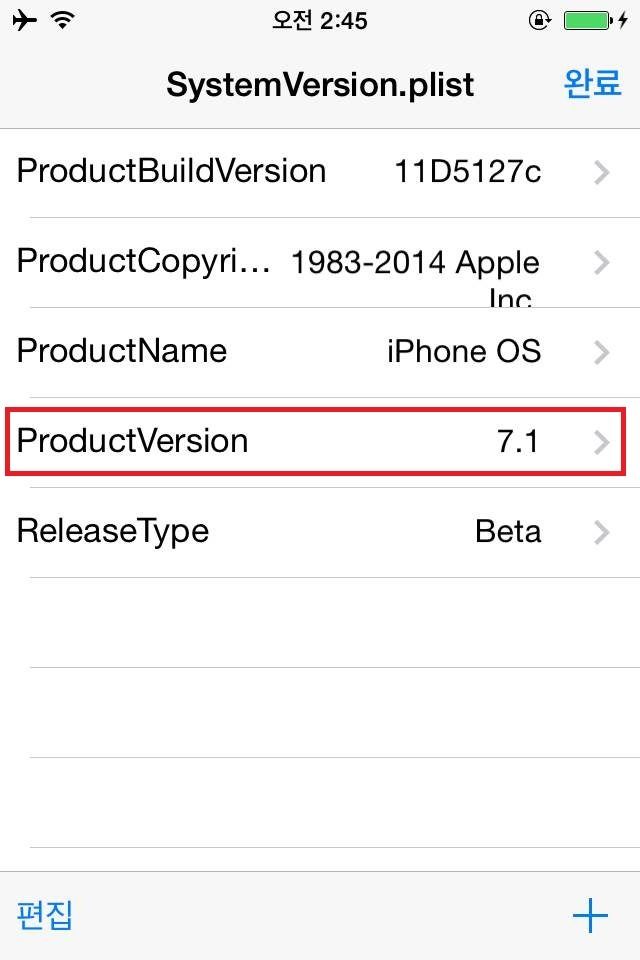The height and width of the screenshot is (960, 640).
Task: Tap the 편집 (Edit) button
Action: 45,915
